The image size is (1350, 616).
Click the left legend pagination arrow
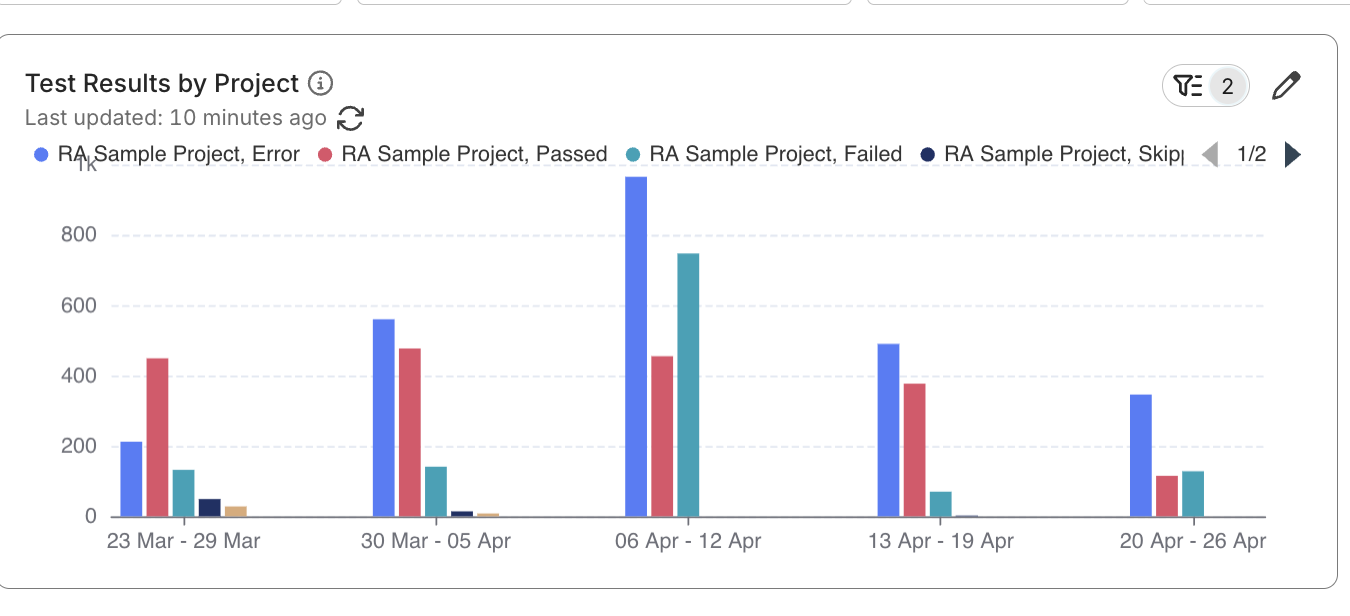(1210, 153)
